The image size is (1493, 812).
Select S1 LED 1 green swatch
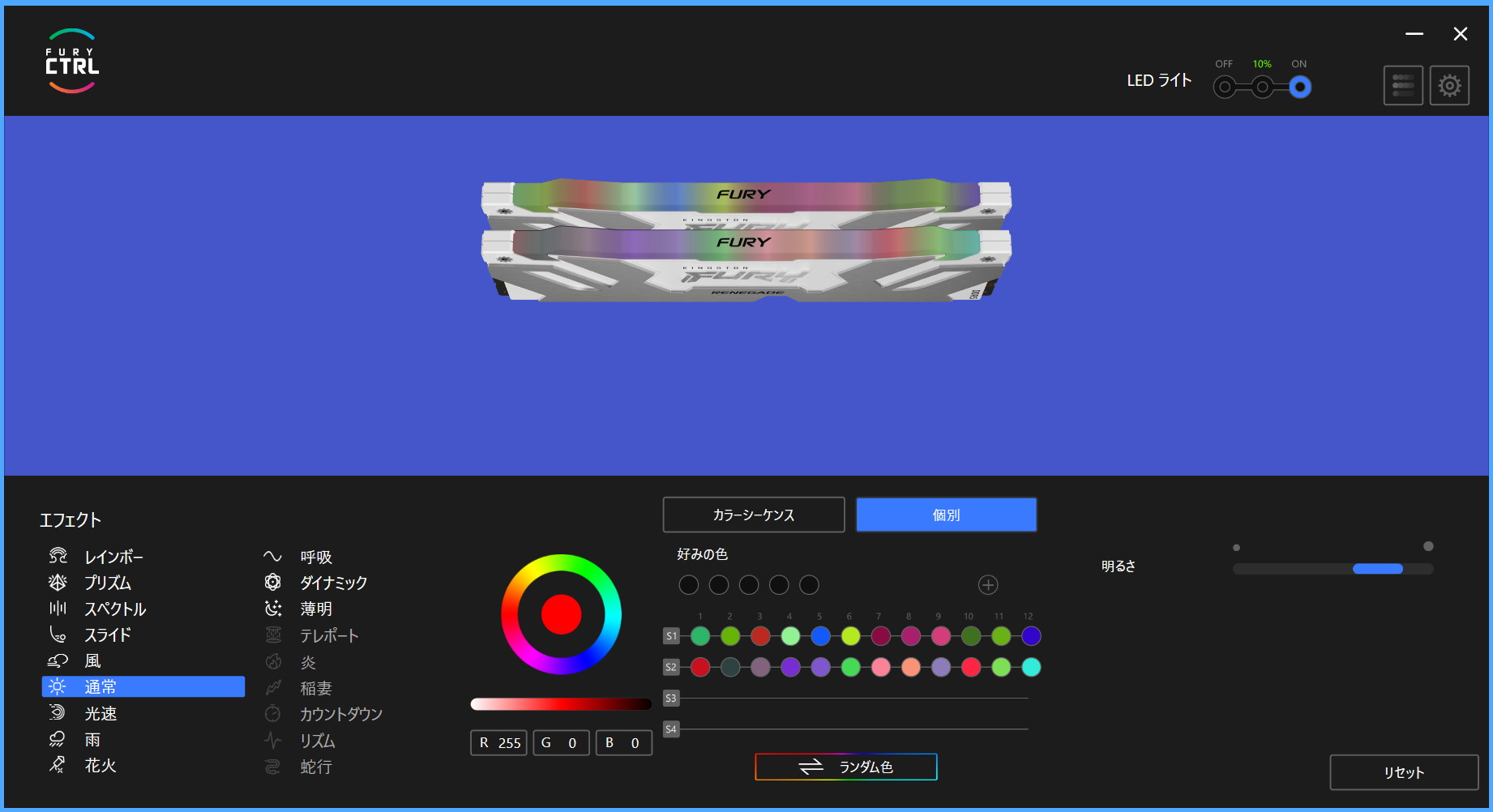pos(700,636)
